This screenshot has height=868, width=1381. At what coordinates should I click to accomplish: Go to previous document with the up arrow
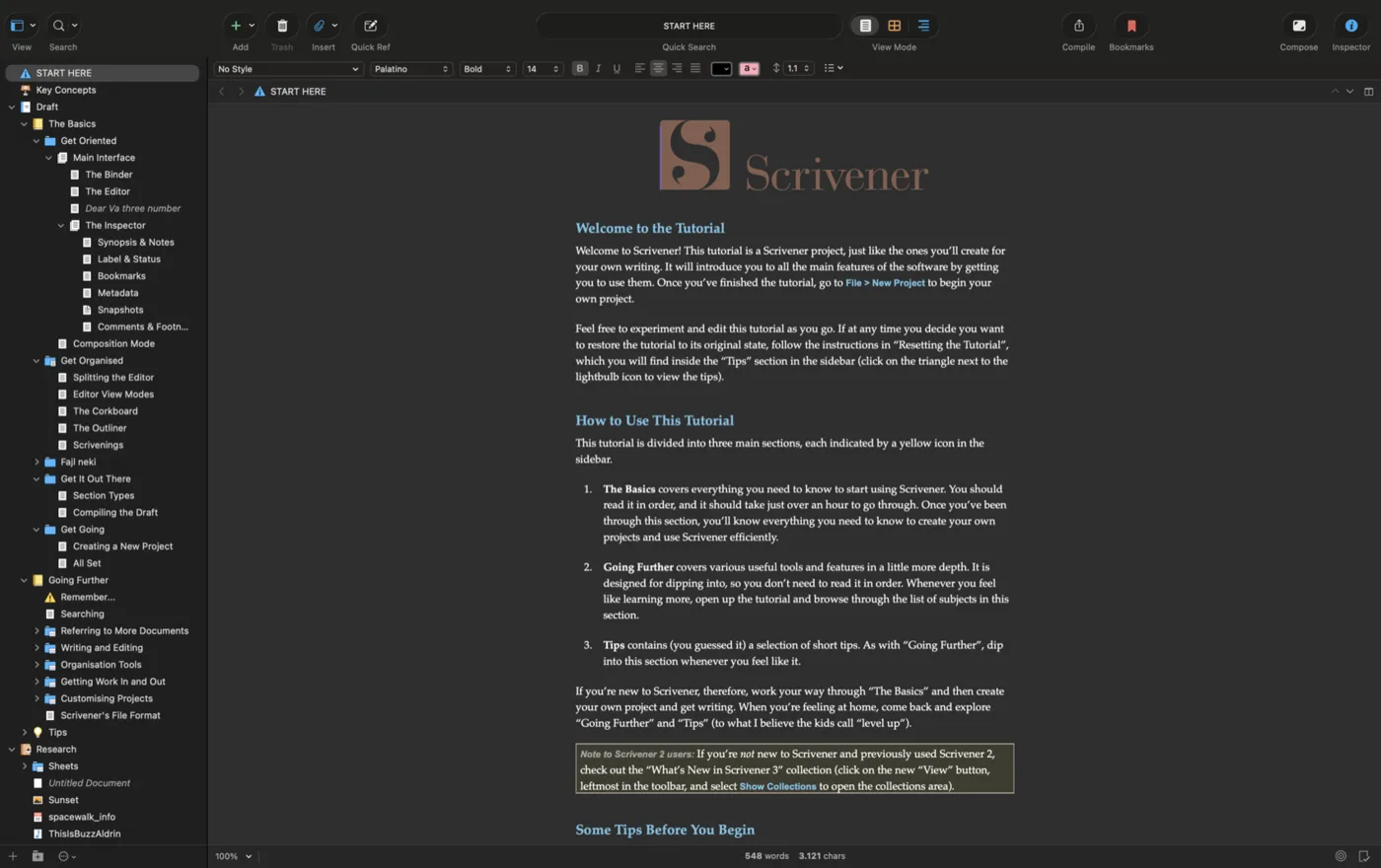[x=1335, y=92]
